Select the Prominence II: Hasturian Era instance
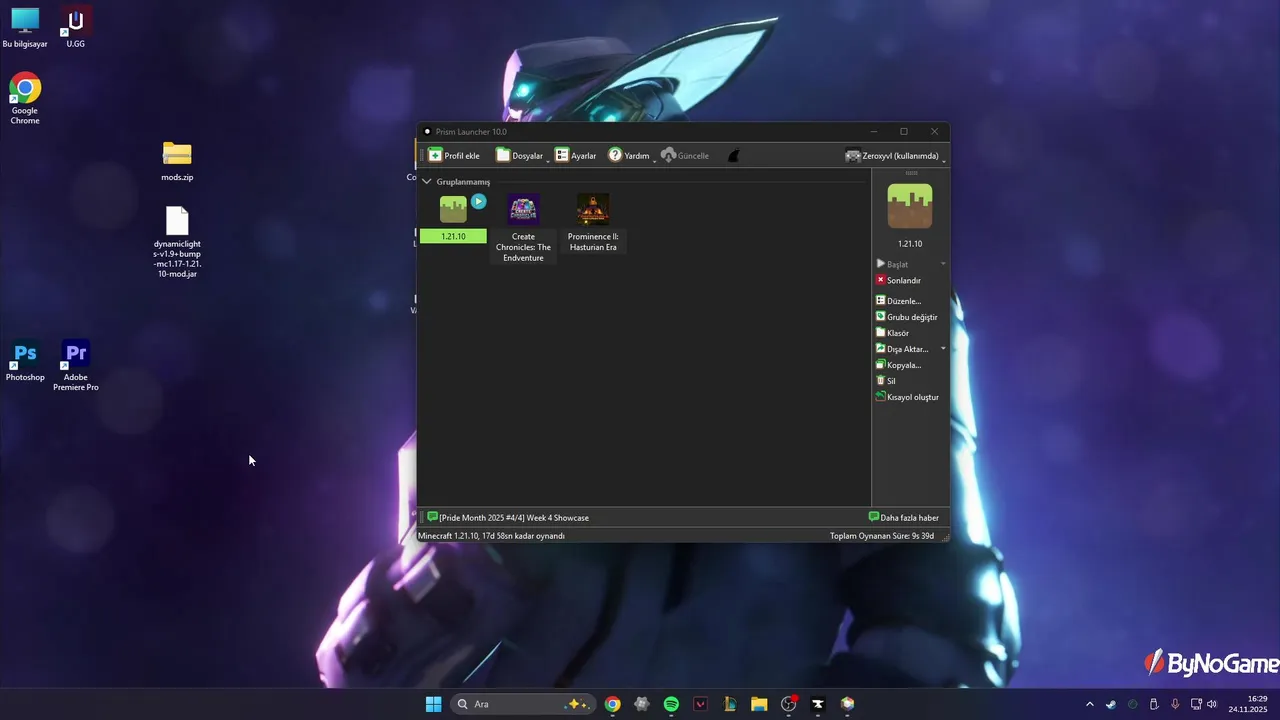This screenshot has width=1280, height=720. (593, 223)
